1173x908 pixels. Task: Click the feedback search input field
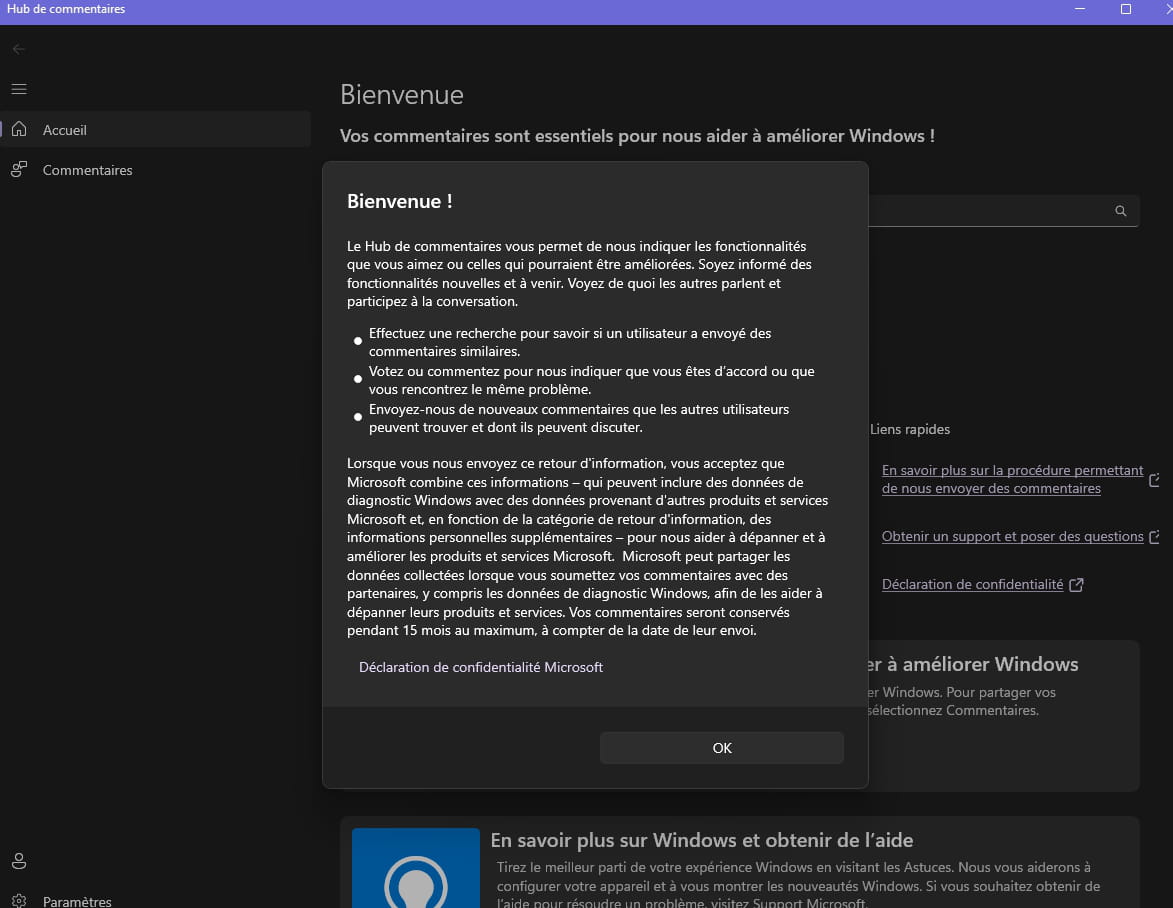click(x=1003, y=211)
